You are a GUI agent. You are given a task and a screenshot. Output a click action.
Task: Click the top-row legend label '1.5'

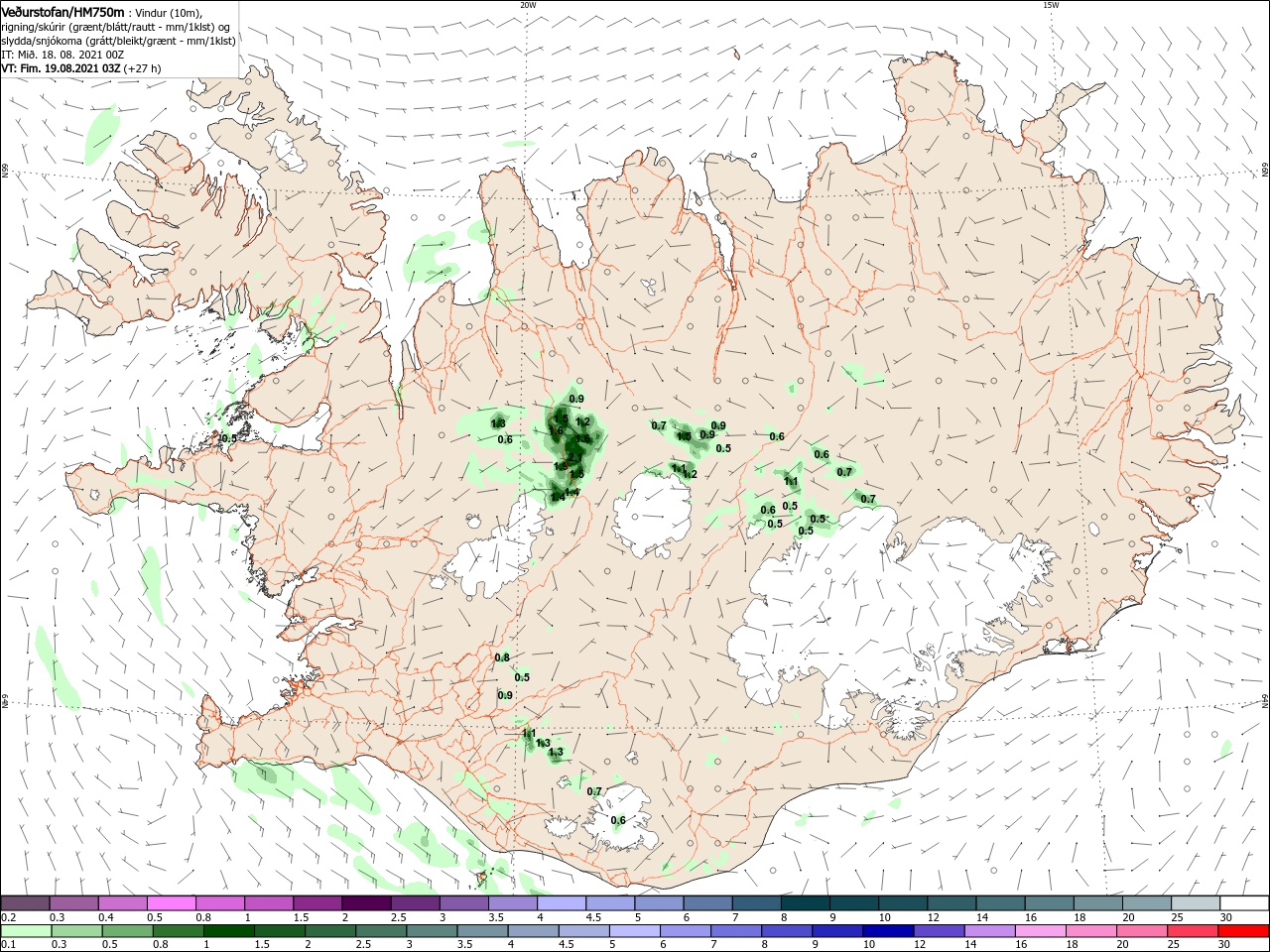tap(301, 917)
